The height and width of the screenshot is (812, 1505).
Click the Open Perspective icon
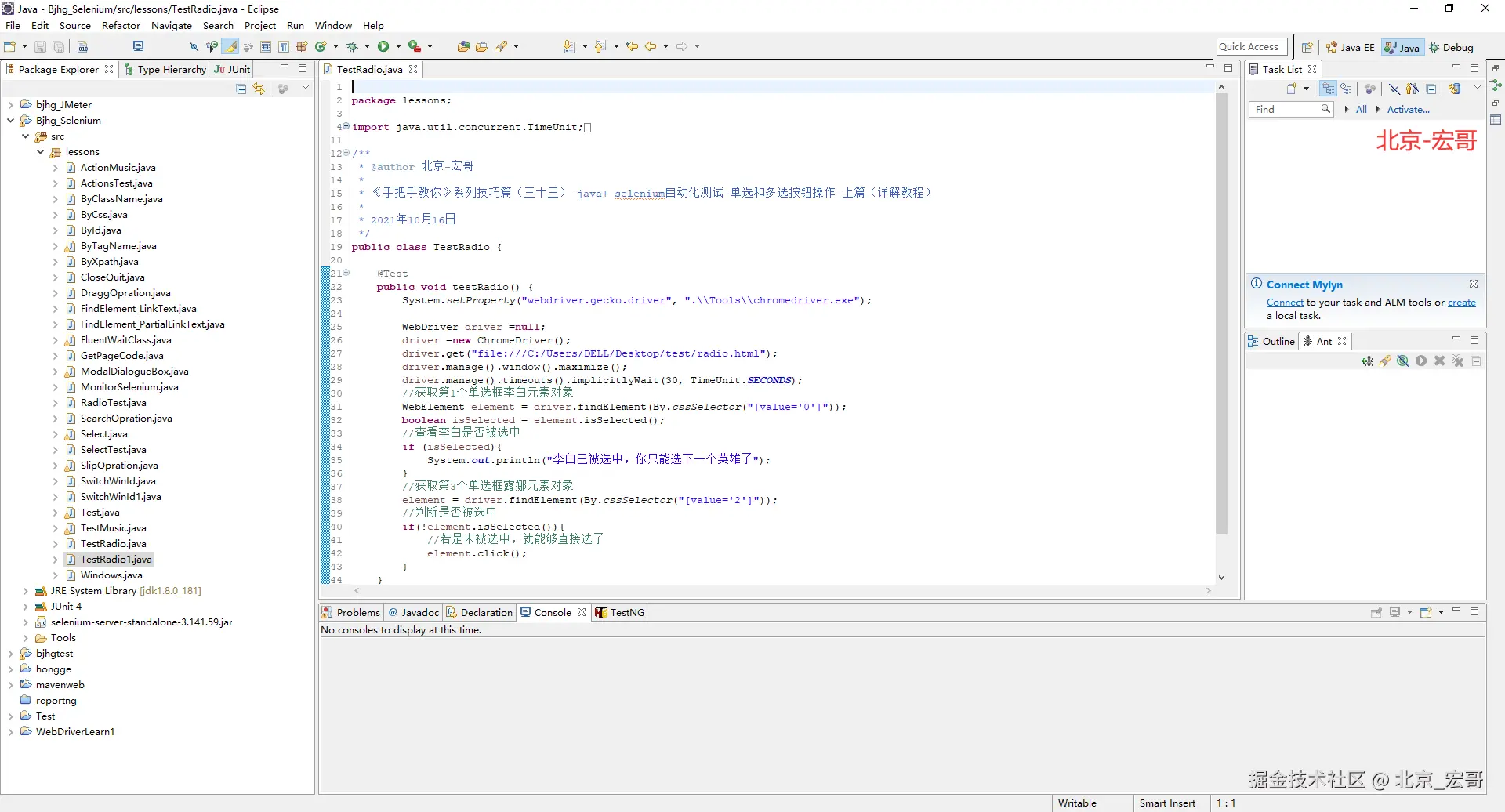coord(1307,48)
